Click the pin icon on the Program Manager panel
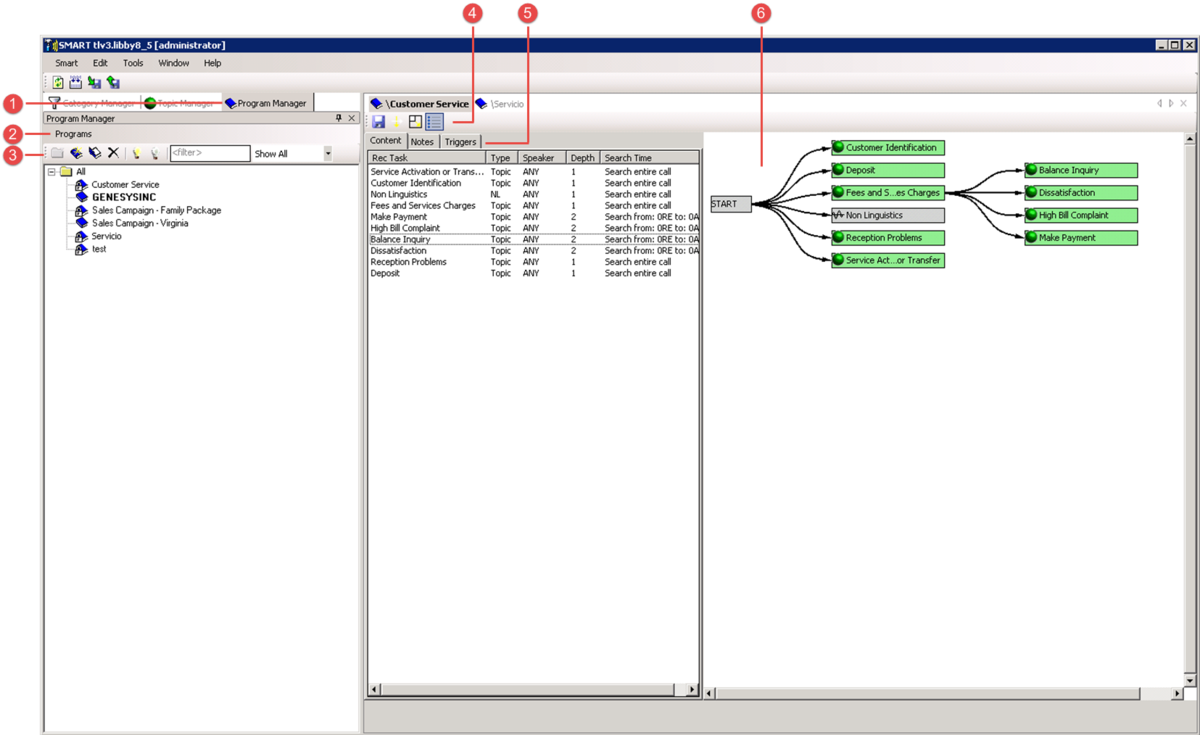1200x735 pixels. (x=337, y=117)
